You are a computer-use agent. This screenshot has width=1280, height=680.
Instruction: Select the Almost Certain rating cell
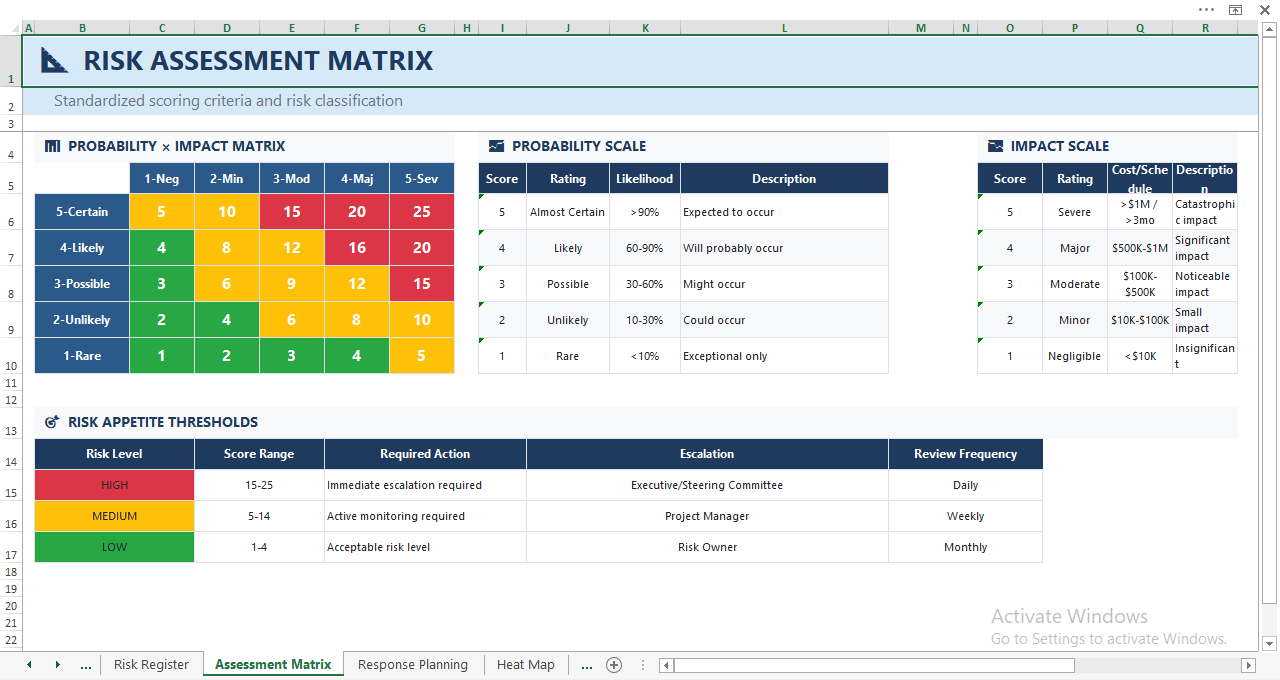(x=568, y=212)
